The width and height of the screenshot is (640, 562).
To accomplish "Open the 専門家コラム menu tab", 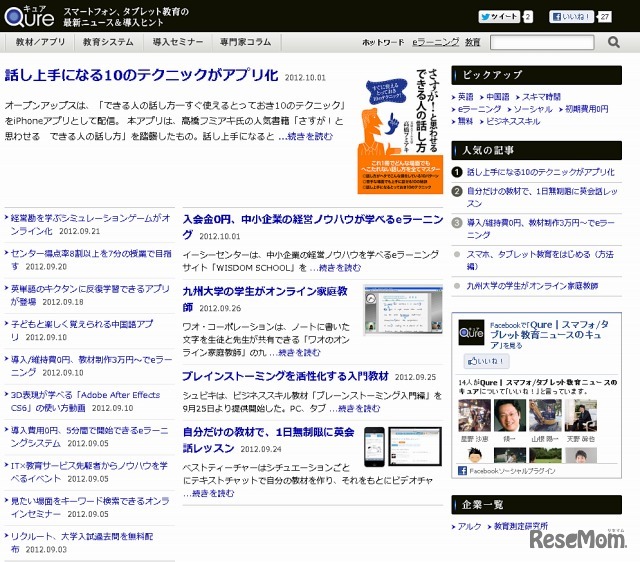I will tap(246, 42).
